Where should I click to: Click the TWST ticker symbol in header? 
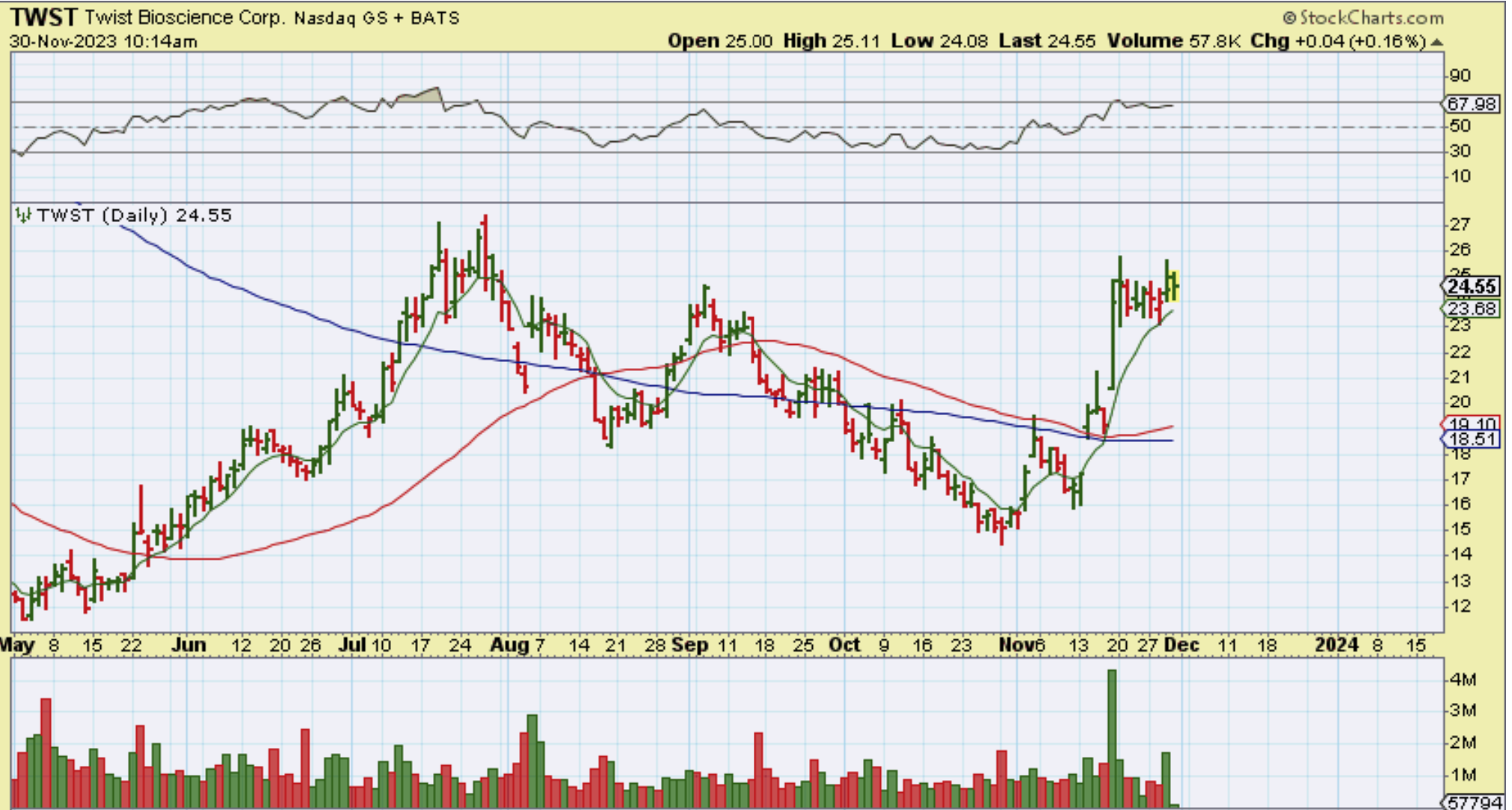tap(43, 17)
